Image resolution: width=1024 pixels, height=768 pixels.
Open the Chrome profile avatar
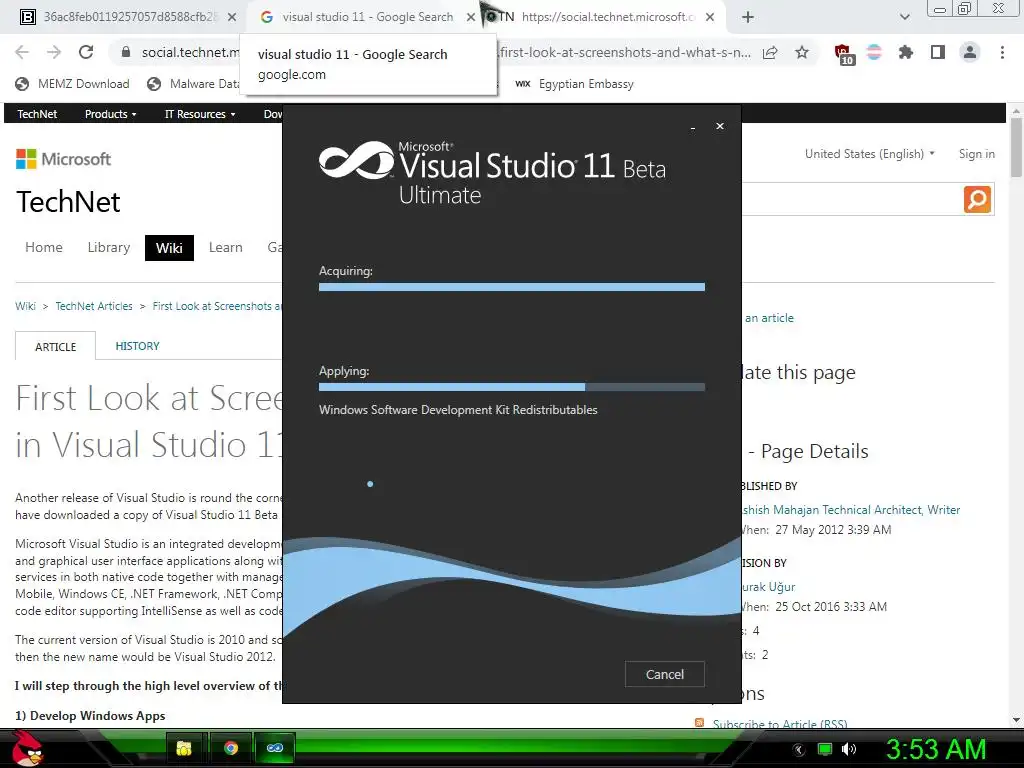coord(970,52)
